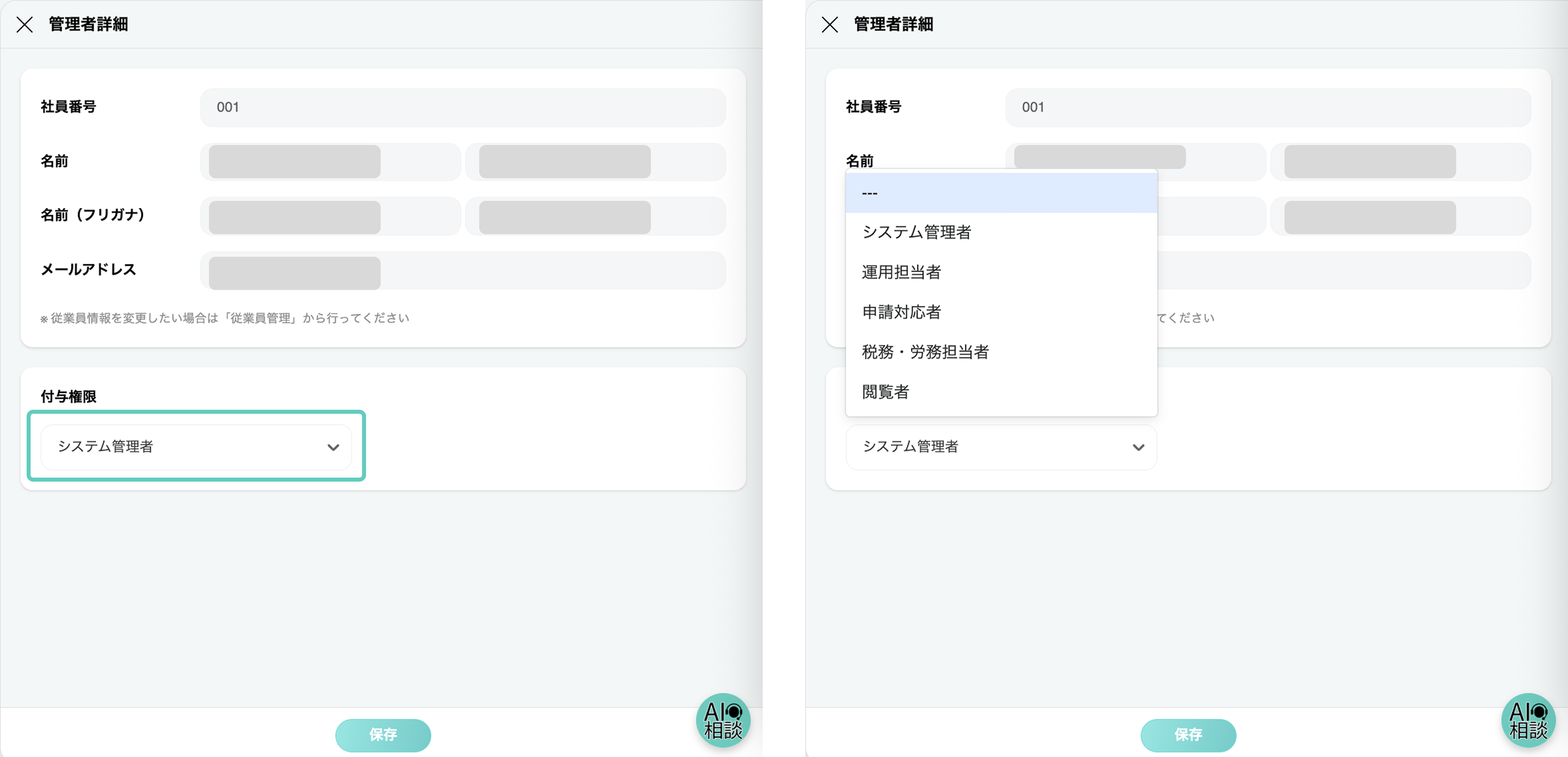Click second 名前（フリガナ） field in left panel
This screenshot has width=1568, height=757.
pos(595,216)
